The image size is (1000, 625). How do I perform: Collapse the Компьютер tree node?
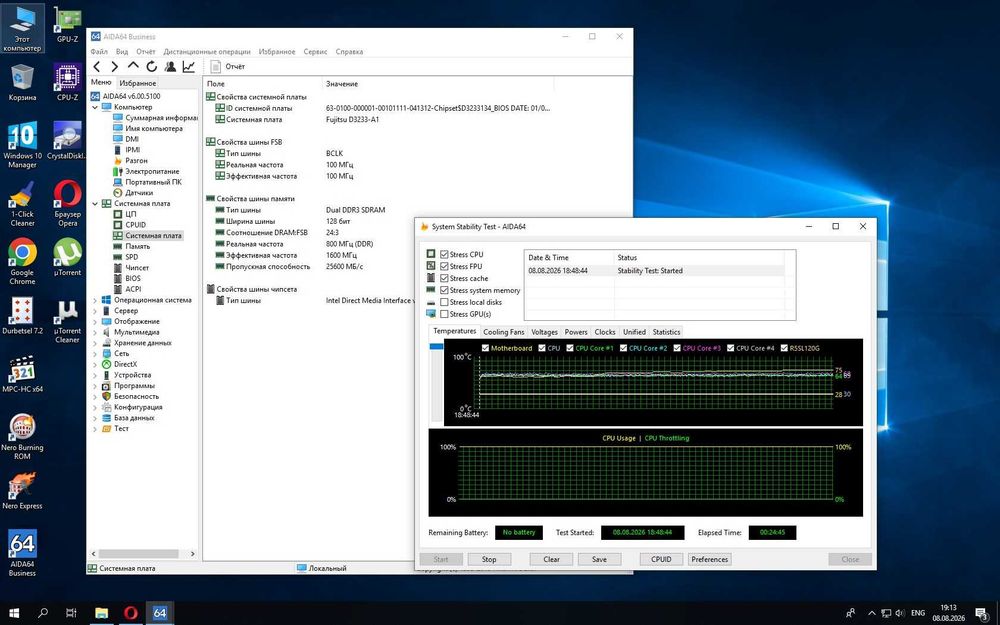point(95,107)
